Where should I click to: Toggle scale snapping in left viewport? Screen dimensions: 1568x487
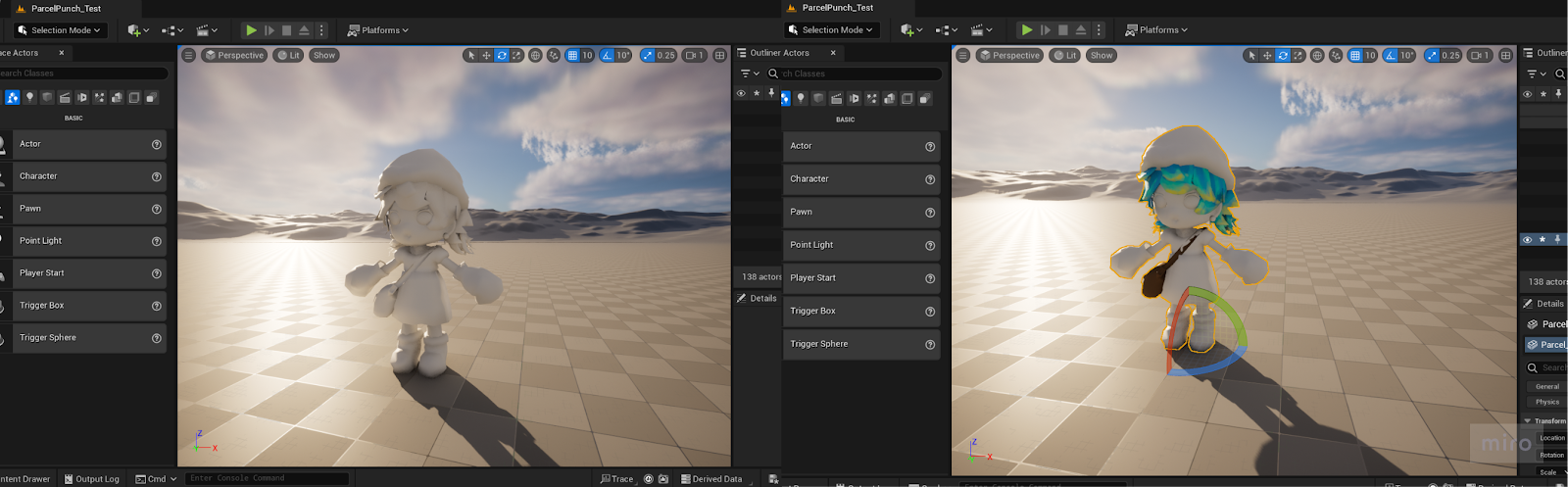647,56
